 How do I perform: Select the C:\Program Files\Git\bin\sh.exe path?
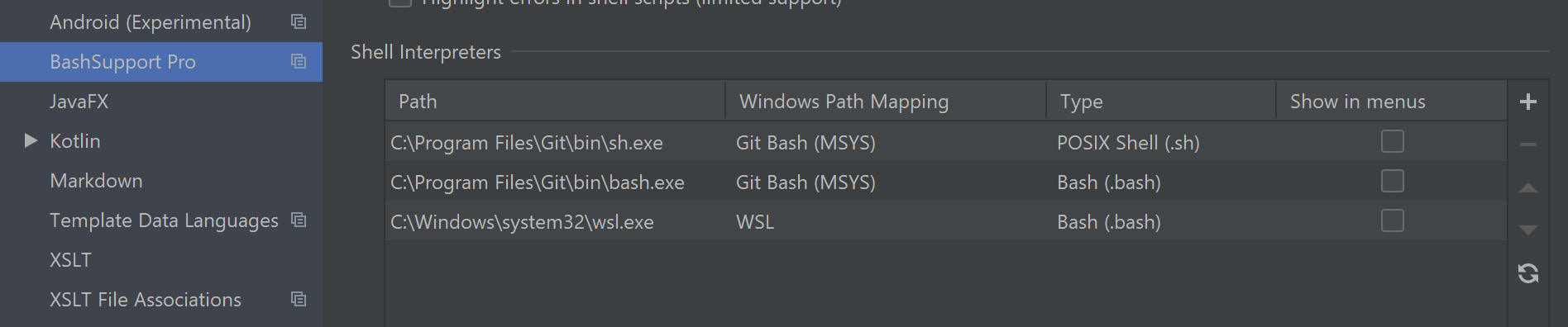click(x=527, y=143)
